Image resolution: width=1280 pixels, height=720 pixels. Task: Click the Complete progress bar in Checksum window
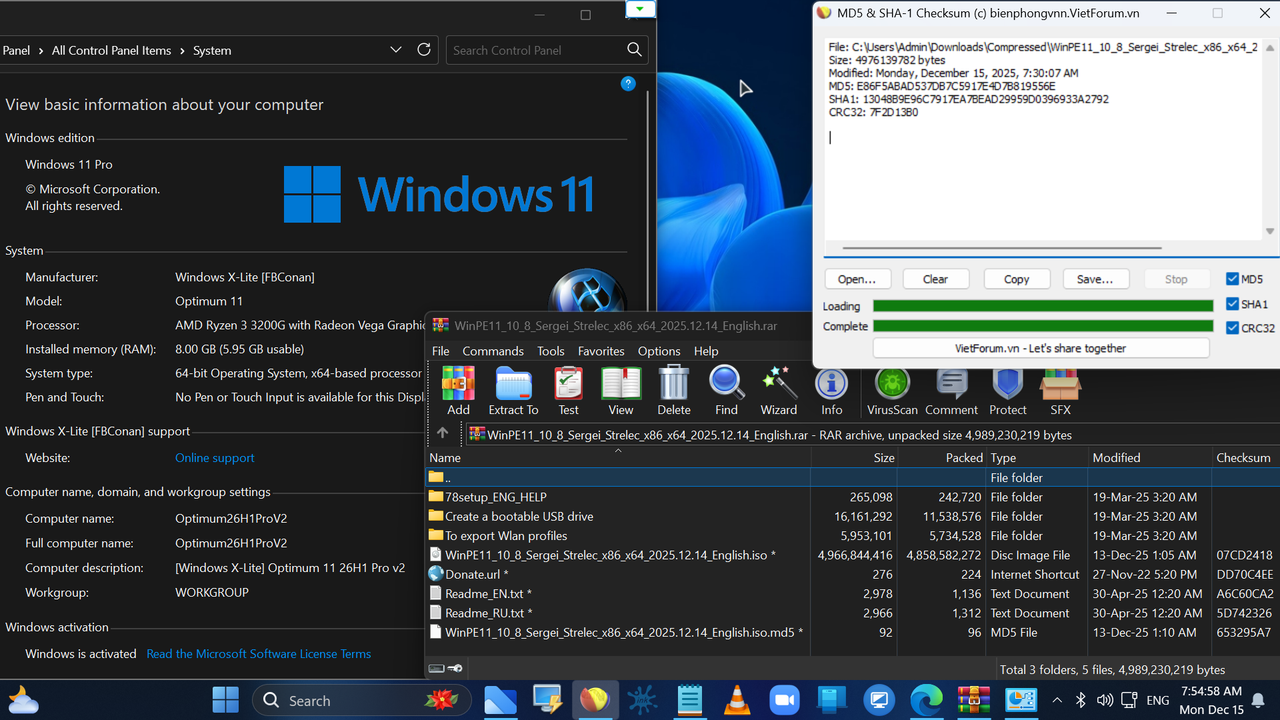pos(1043,326)
